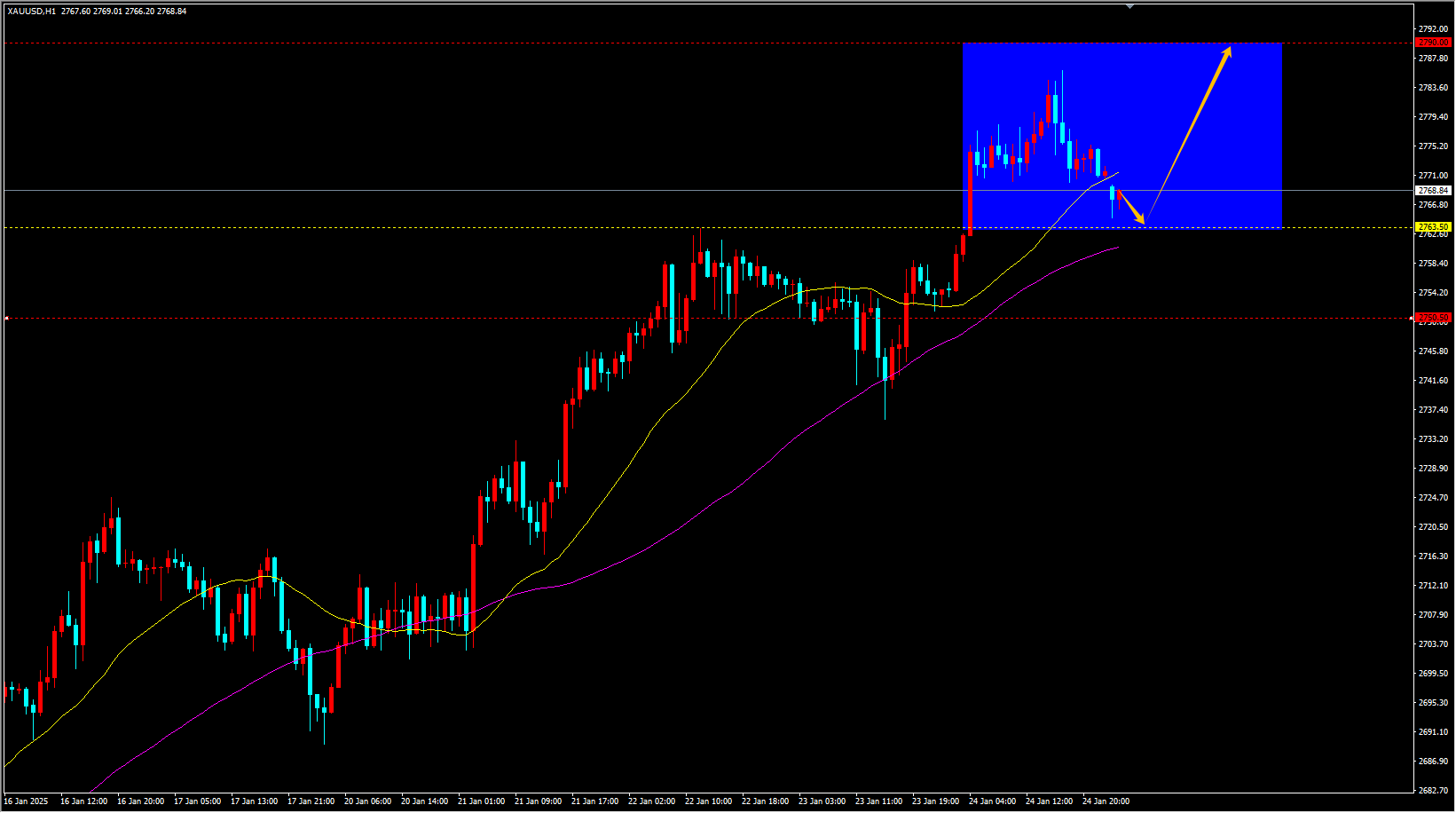The image size is (1456, 813).
Task: Click the 2720.50 price scale label
Action: [1434, 527]
